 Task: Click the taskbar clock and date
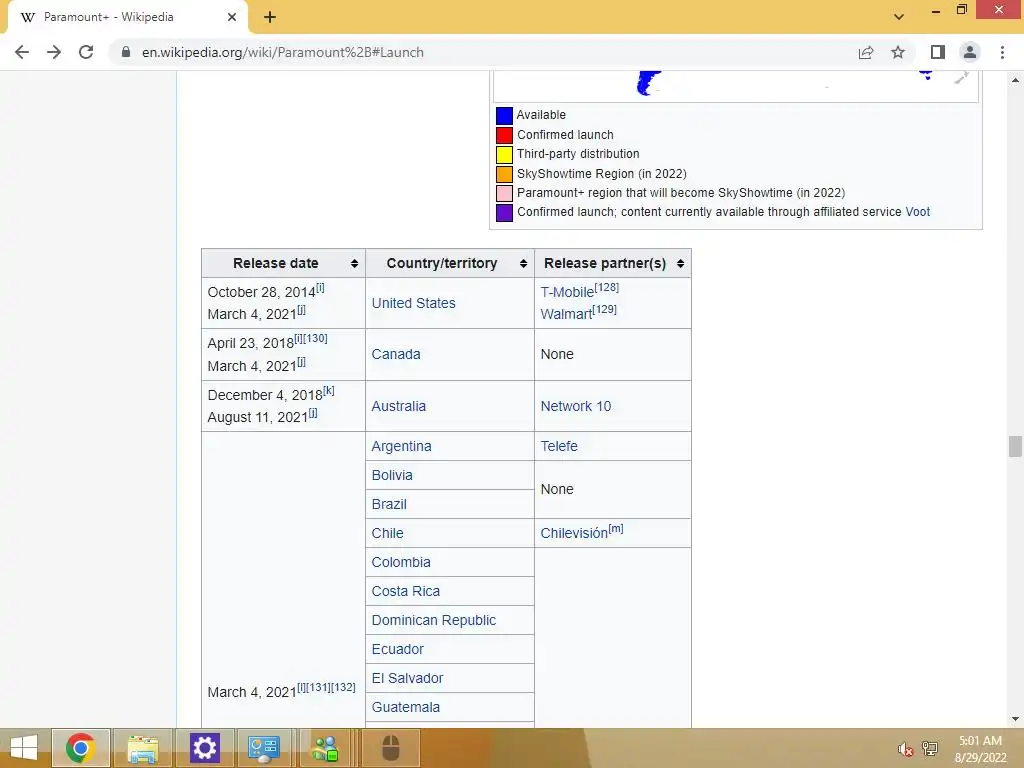pyautogui.click(x=980, y=748)
